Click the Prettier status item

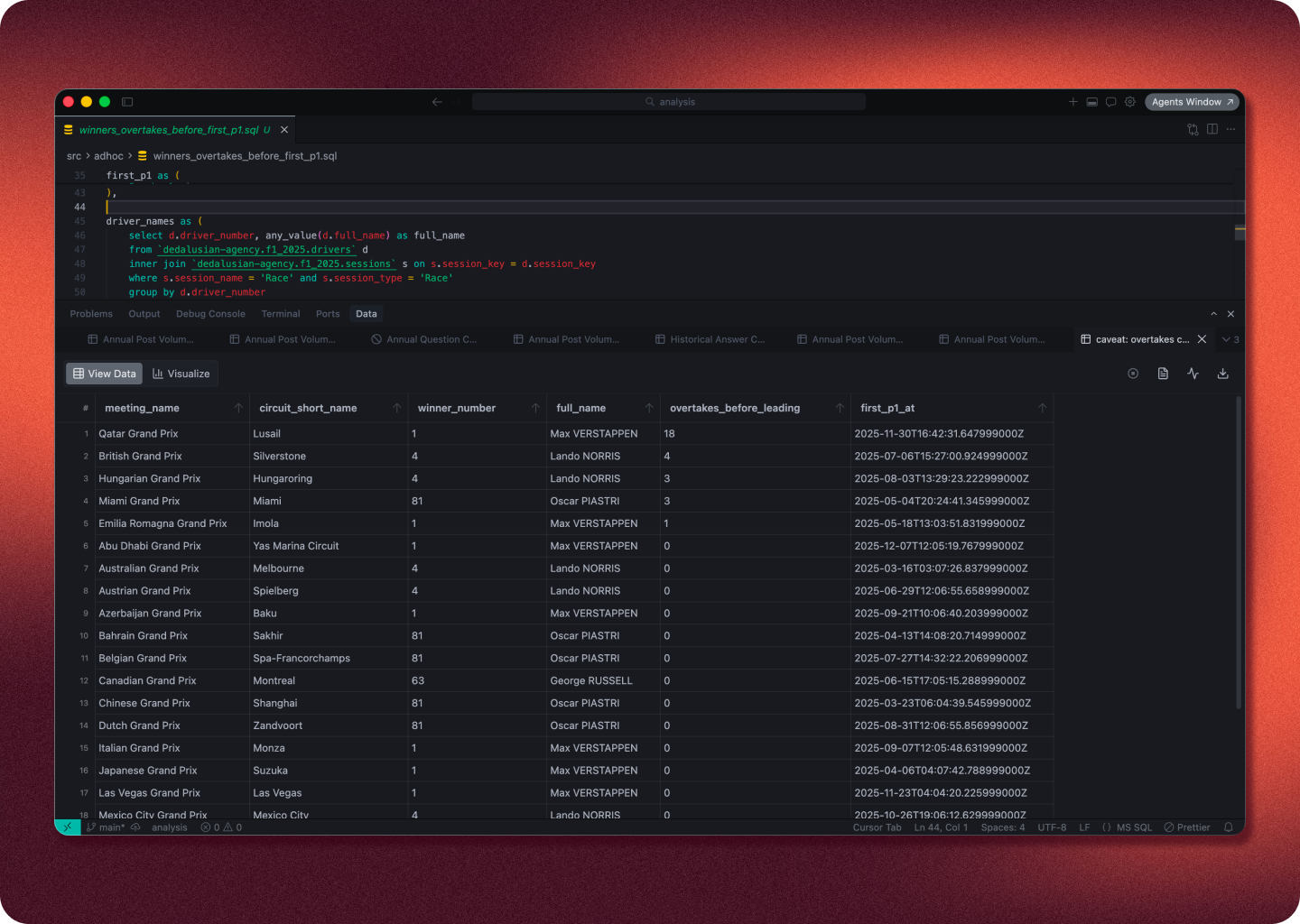coord(1187,827)
